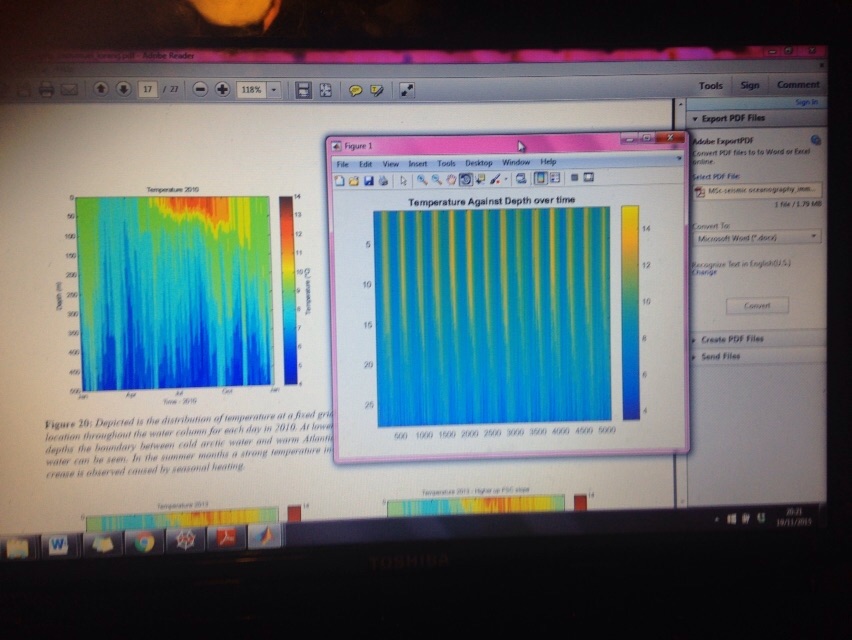Open the Convert To Microsoft Word dropdown

coord(756,237)
